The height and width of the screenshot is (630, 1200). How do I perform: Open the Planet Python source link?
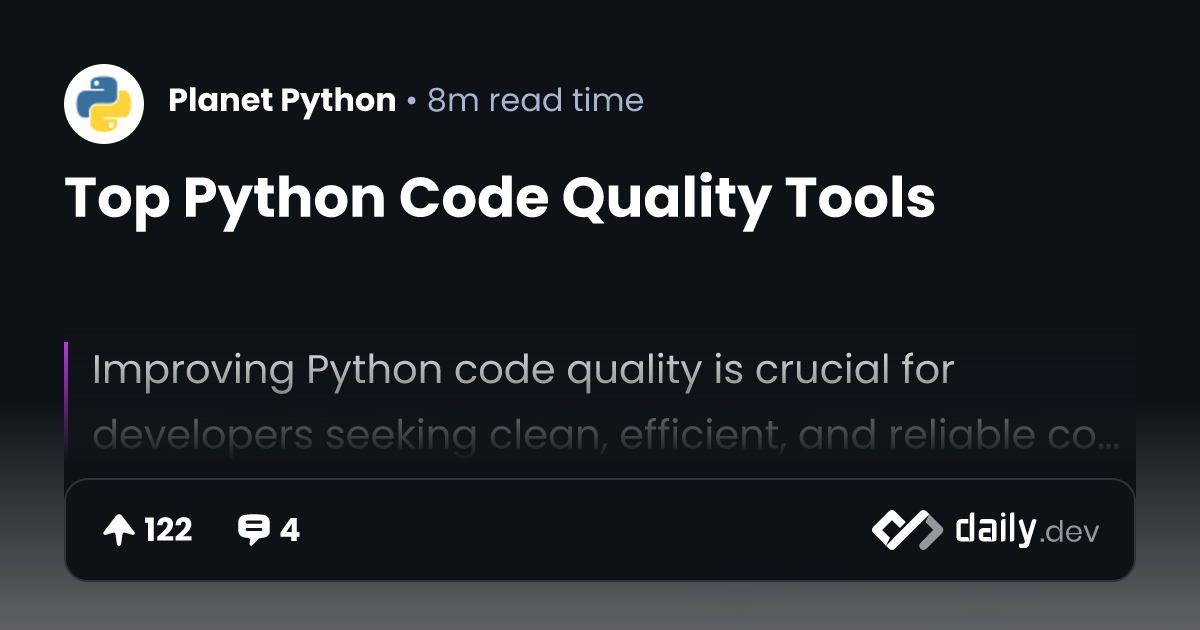point(282,100)
